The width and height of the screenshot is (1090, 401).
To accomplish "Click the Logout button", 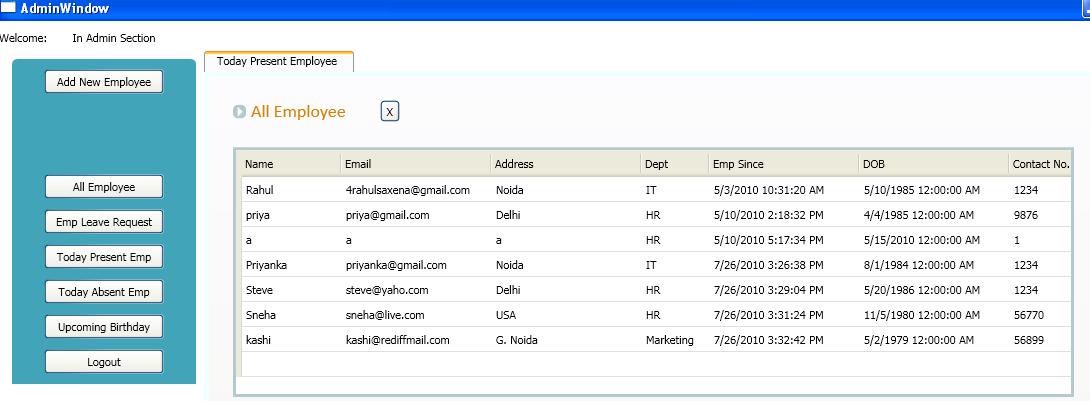I will [x=104, y=362].
